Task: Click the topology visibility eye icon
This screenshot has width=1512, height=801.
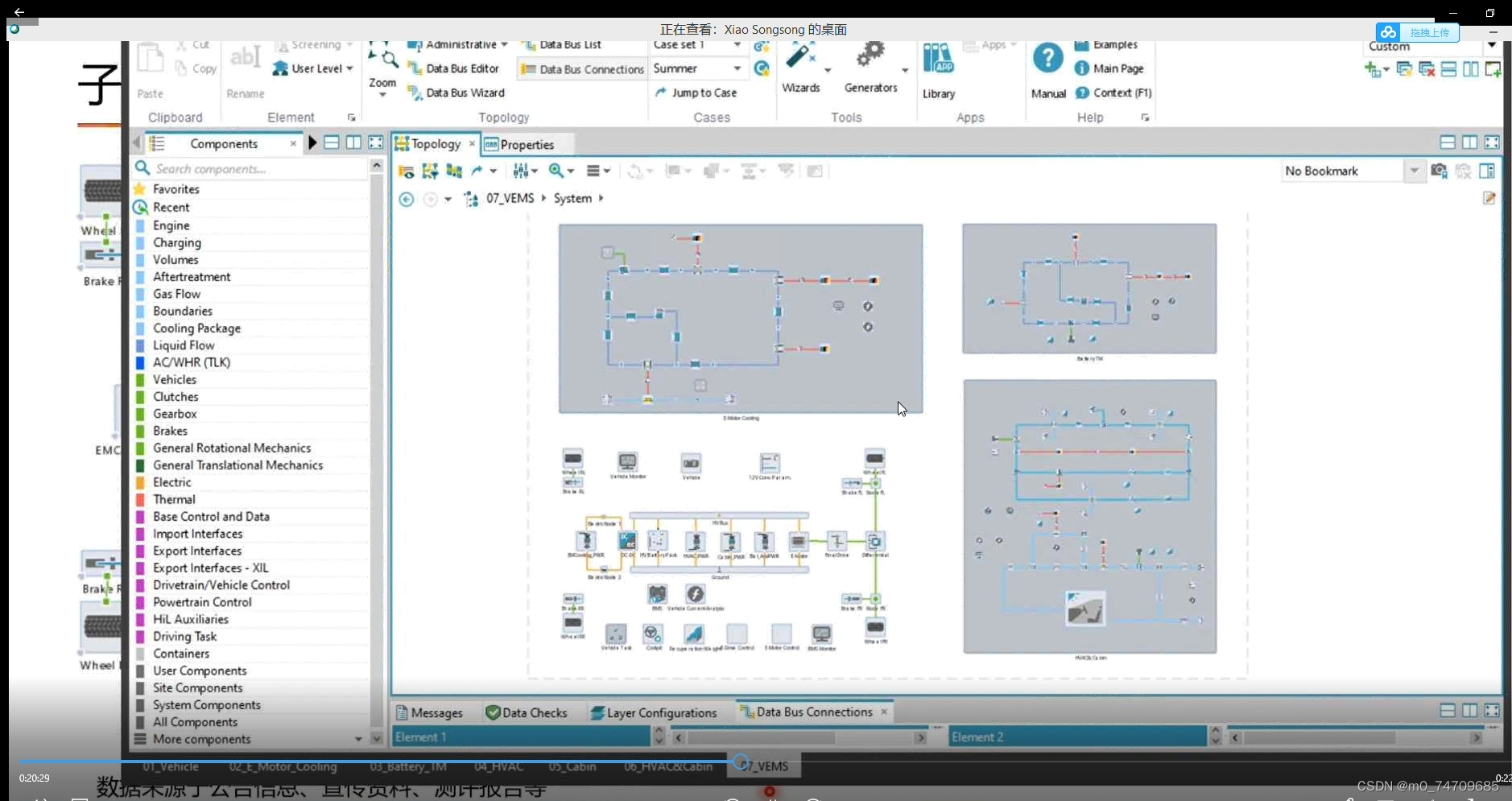Action: [x=406, y=171]
